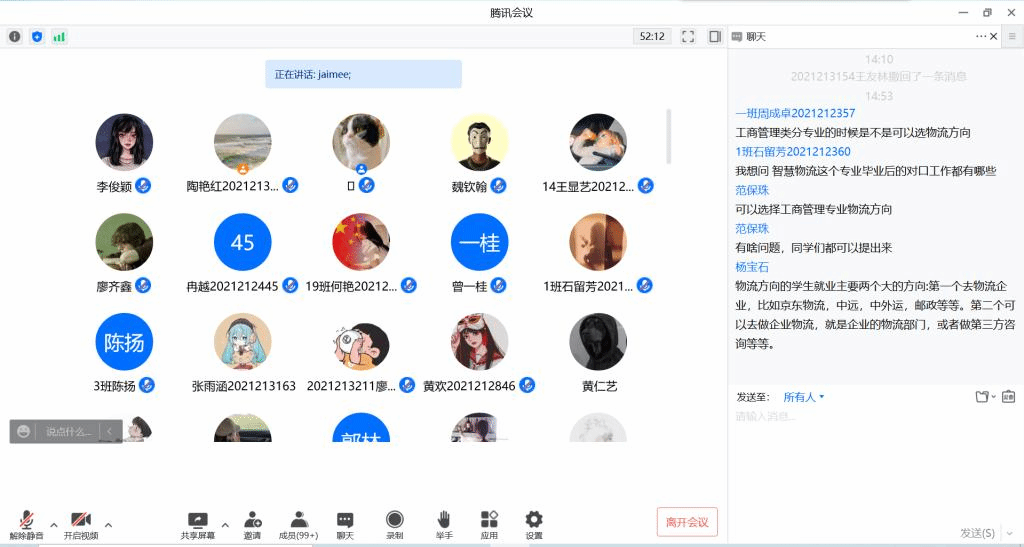Click the meeting info icon in top bar
Viewport: 1024px width, 547px height.
[15, 37]
